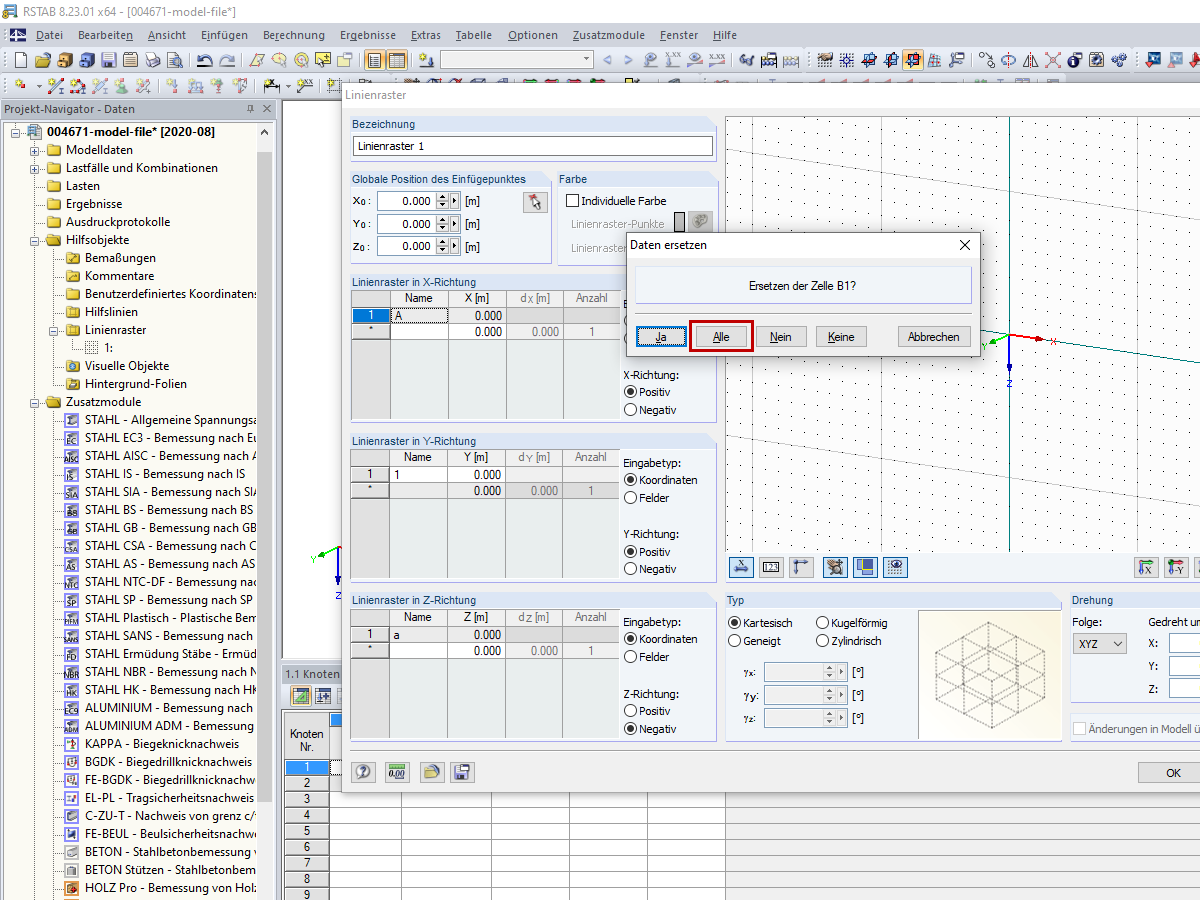The height and width of the screenshot is (900, 1200).
Task: Collapse the Hilfsobjekte tree node
Action: [x=34, y=240]
